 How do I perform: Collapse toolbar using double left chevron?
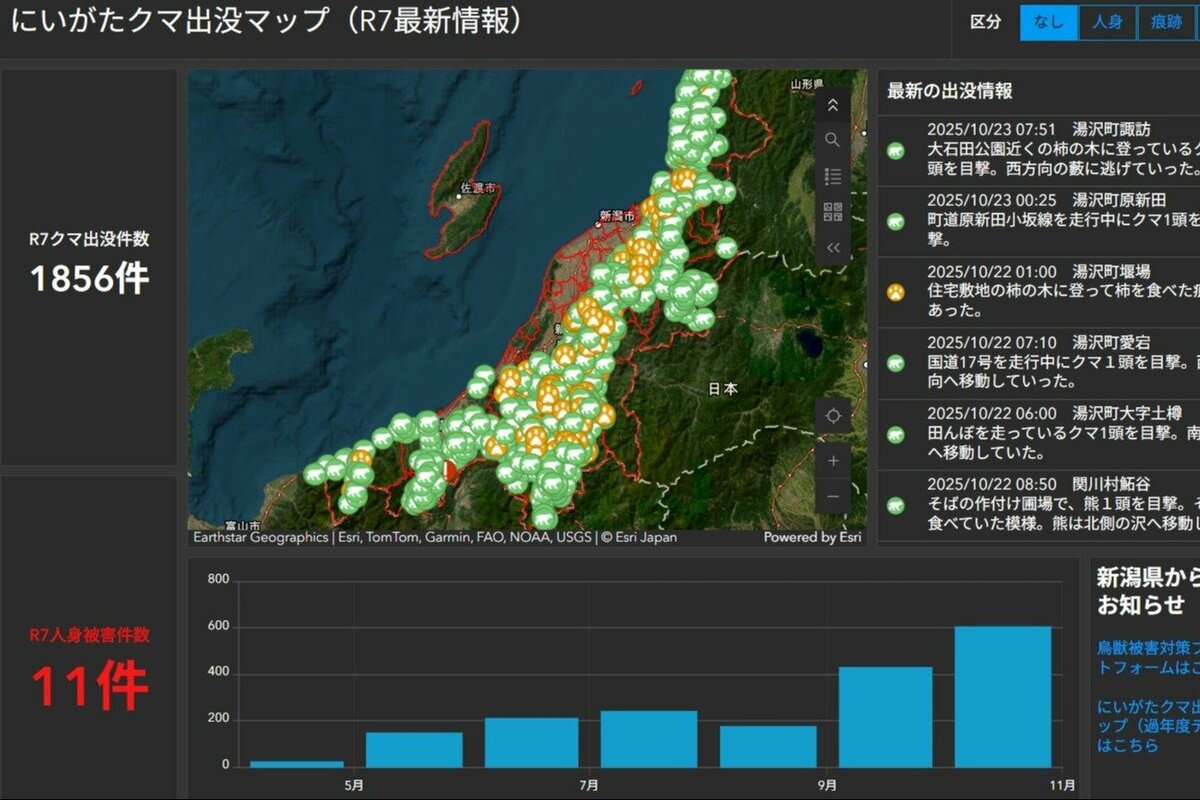(832, 248)
